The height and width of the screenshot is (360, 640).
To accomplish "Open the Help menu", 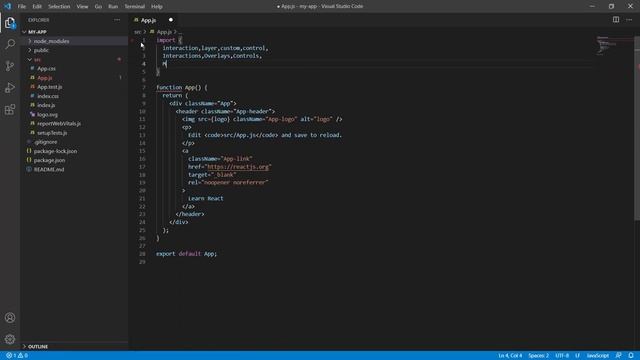I will point(157,7).
